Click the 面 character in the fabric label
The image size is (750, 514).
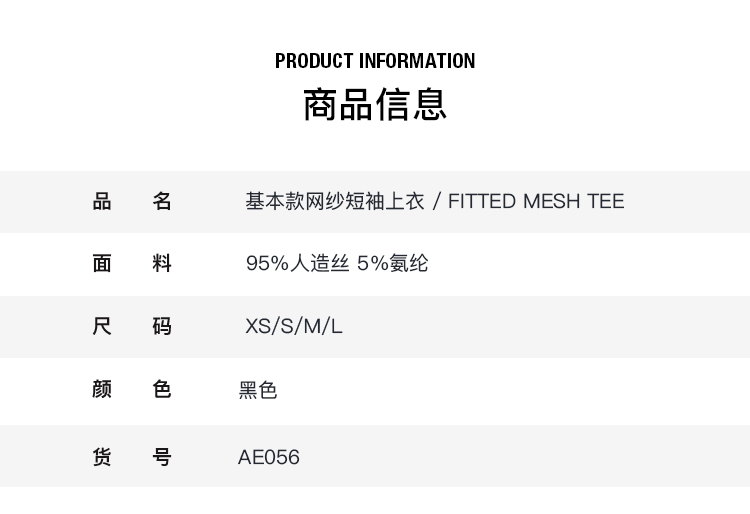102,263
